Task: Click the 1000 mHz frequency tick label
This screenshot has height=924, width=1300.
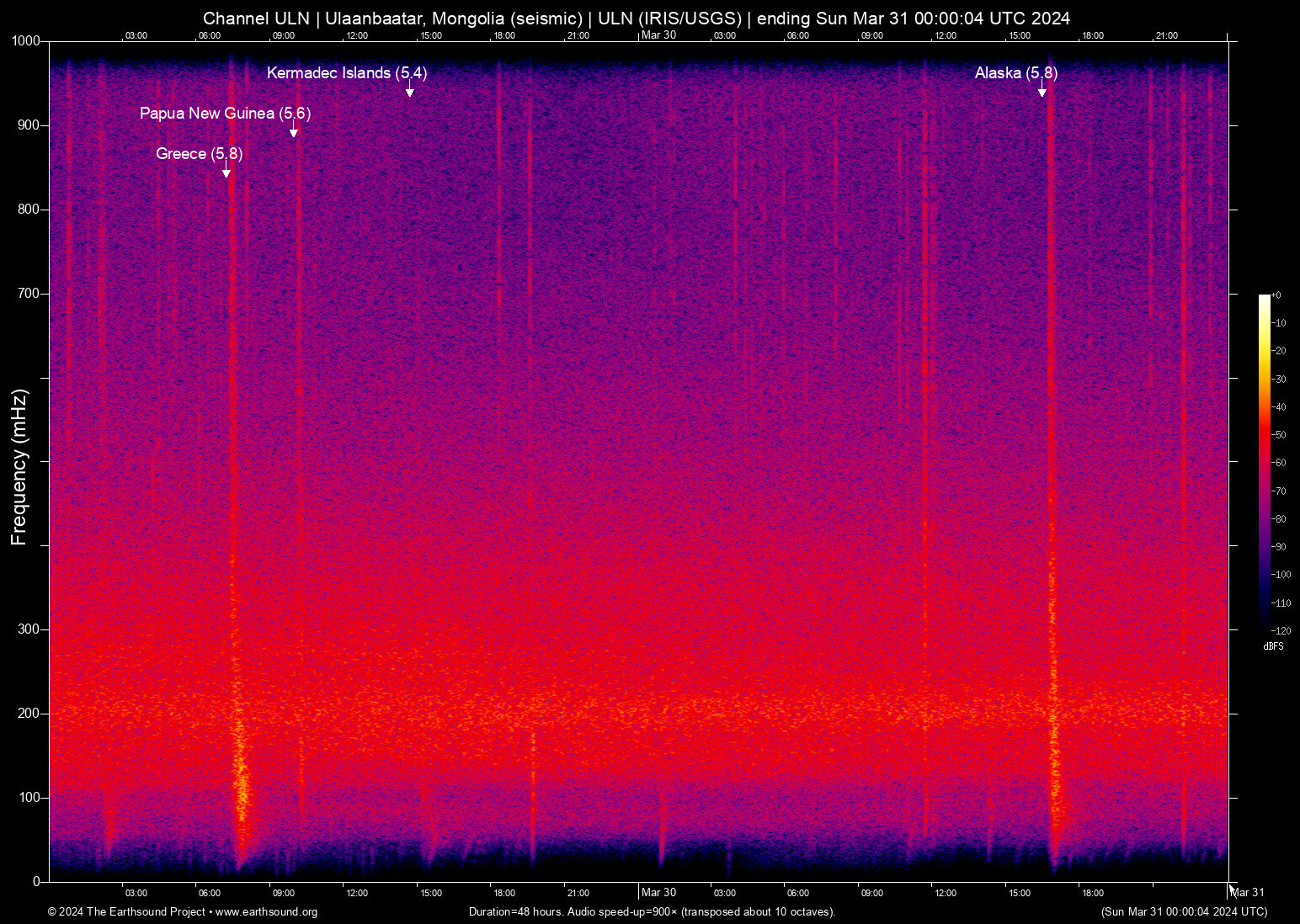Action: tap(25, 41)
